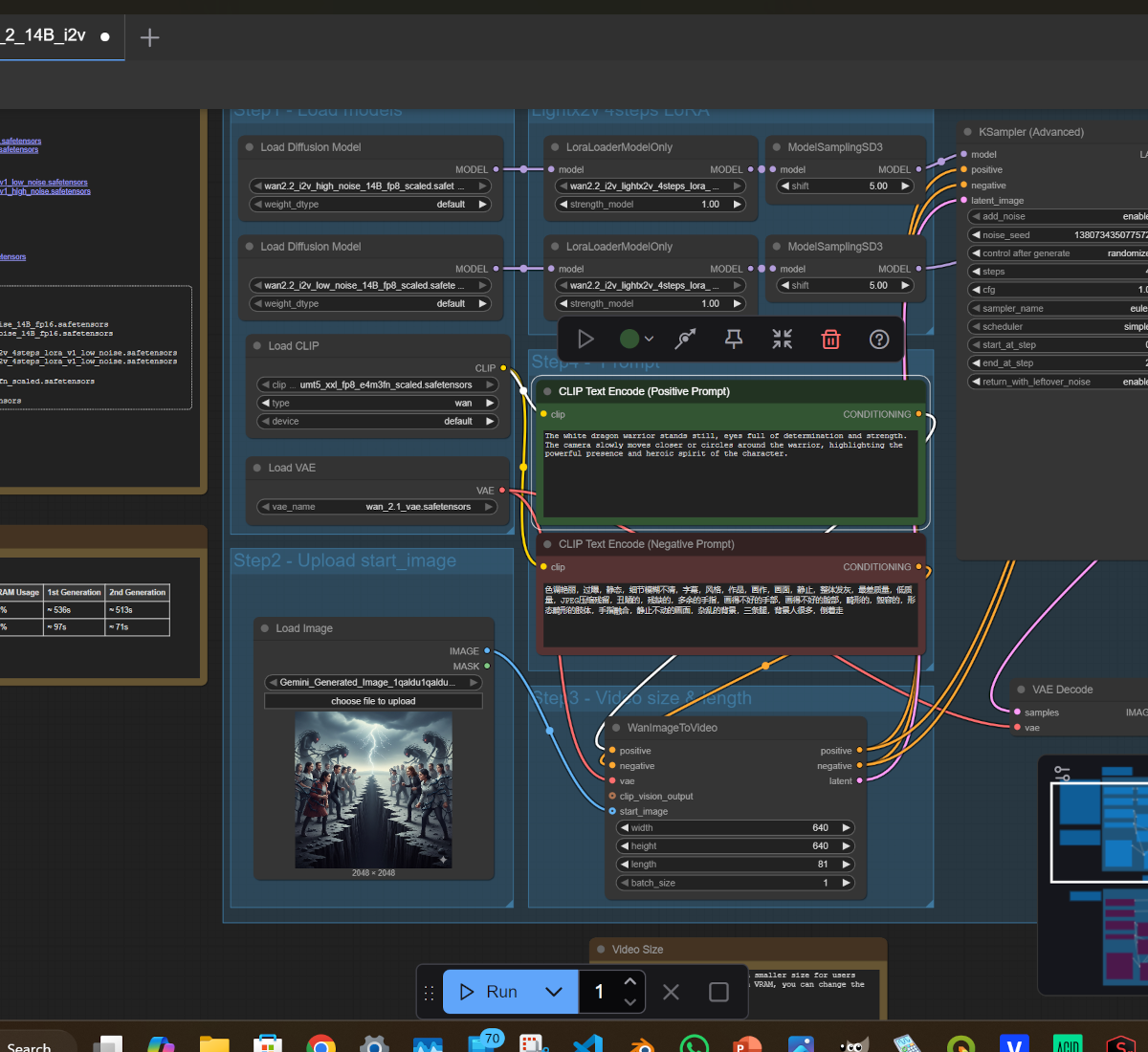This screenshot has width=1148, height=1052.
Task: Collapse Load CLIP node via its title dot
Action: [x=257, y=346]
